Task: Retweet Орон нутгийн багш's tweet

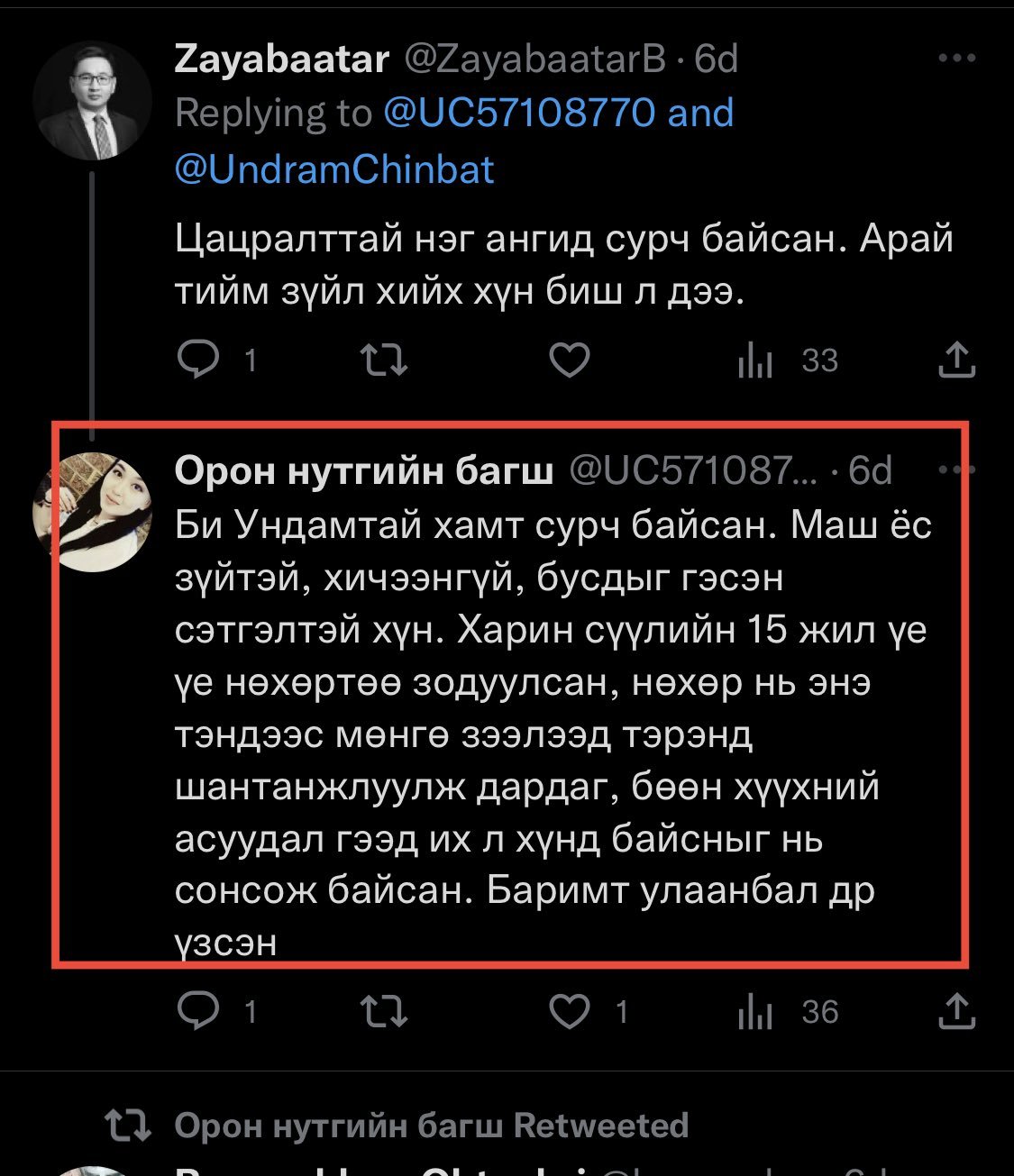Action: click(384, 1012)
